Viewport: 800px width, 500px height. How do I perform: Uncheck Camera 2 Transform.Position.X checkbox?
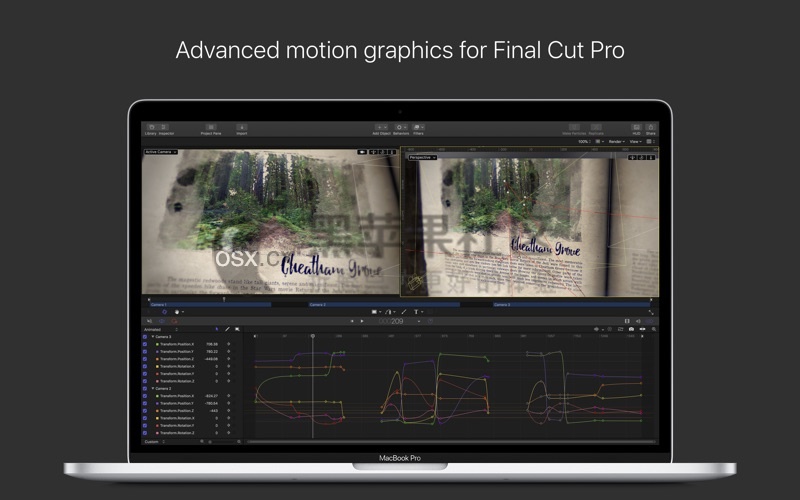145,396
